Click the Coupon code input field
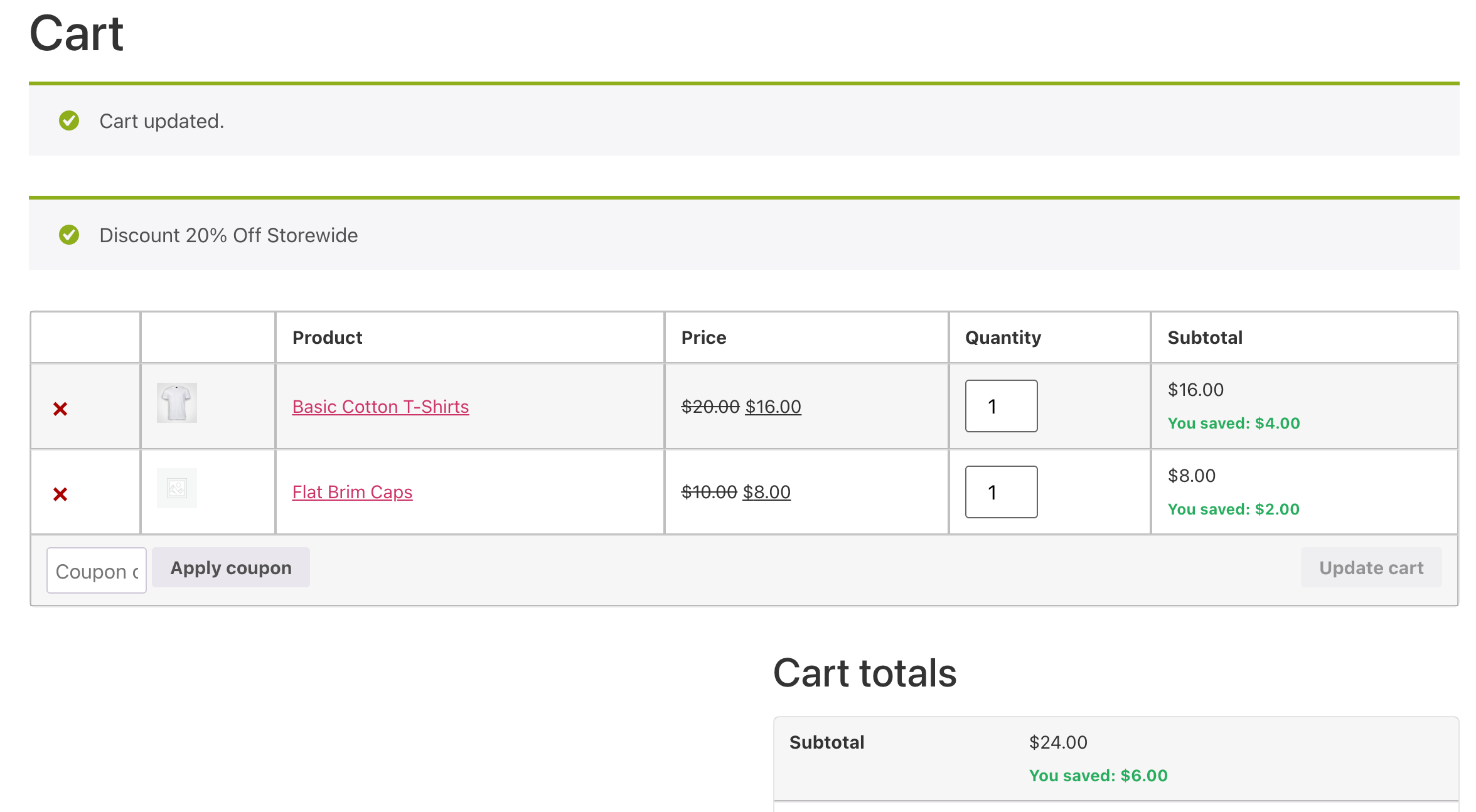1476x812 pixels. point(97,570)
